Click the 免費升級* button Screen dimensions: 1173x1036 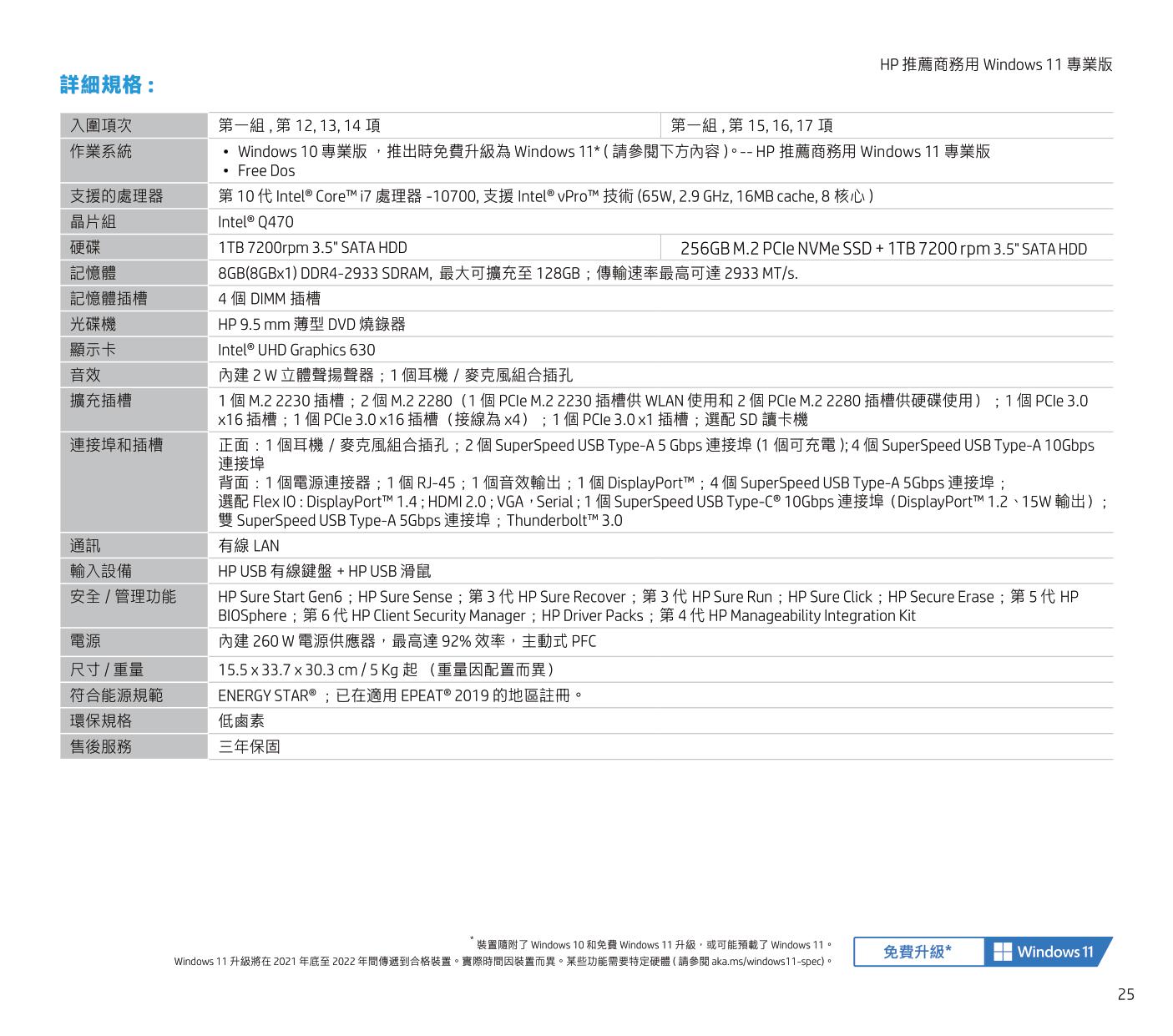[918, 952]
